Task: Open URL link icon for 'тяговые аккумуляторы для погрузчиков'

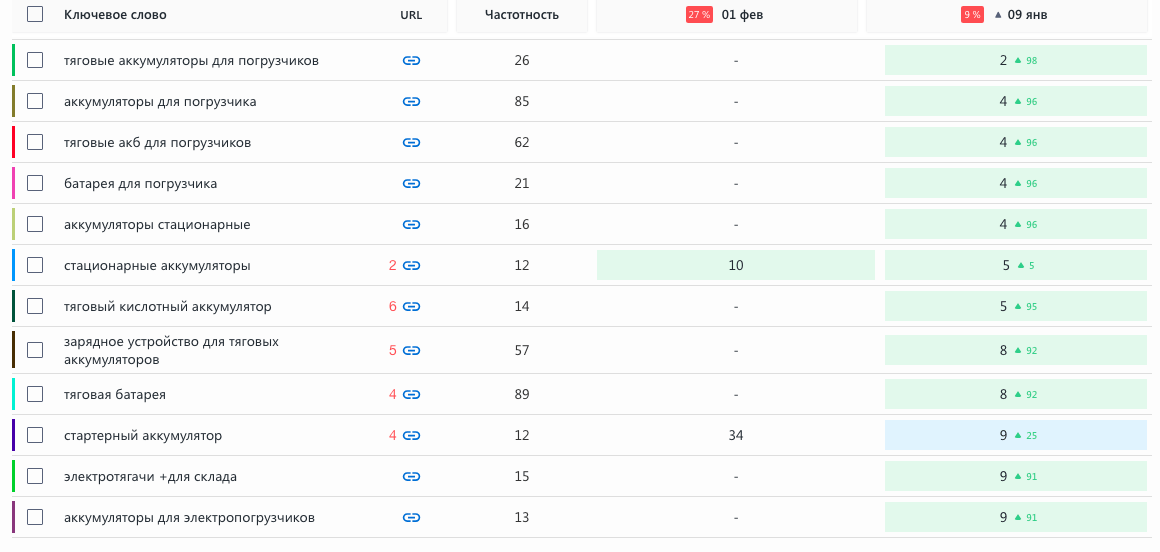Action: tap(411, 61)
